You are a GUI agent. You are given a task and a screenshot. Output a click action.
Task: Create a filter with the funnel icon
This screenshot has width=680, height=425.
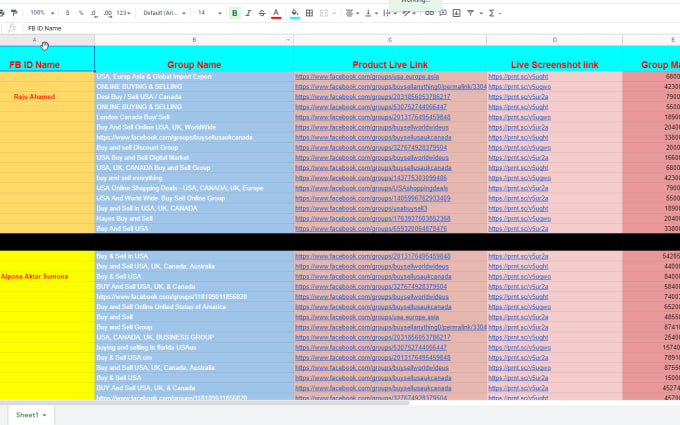click(x=470, y=13)
